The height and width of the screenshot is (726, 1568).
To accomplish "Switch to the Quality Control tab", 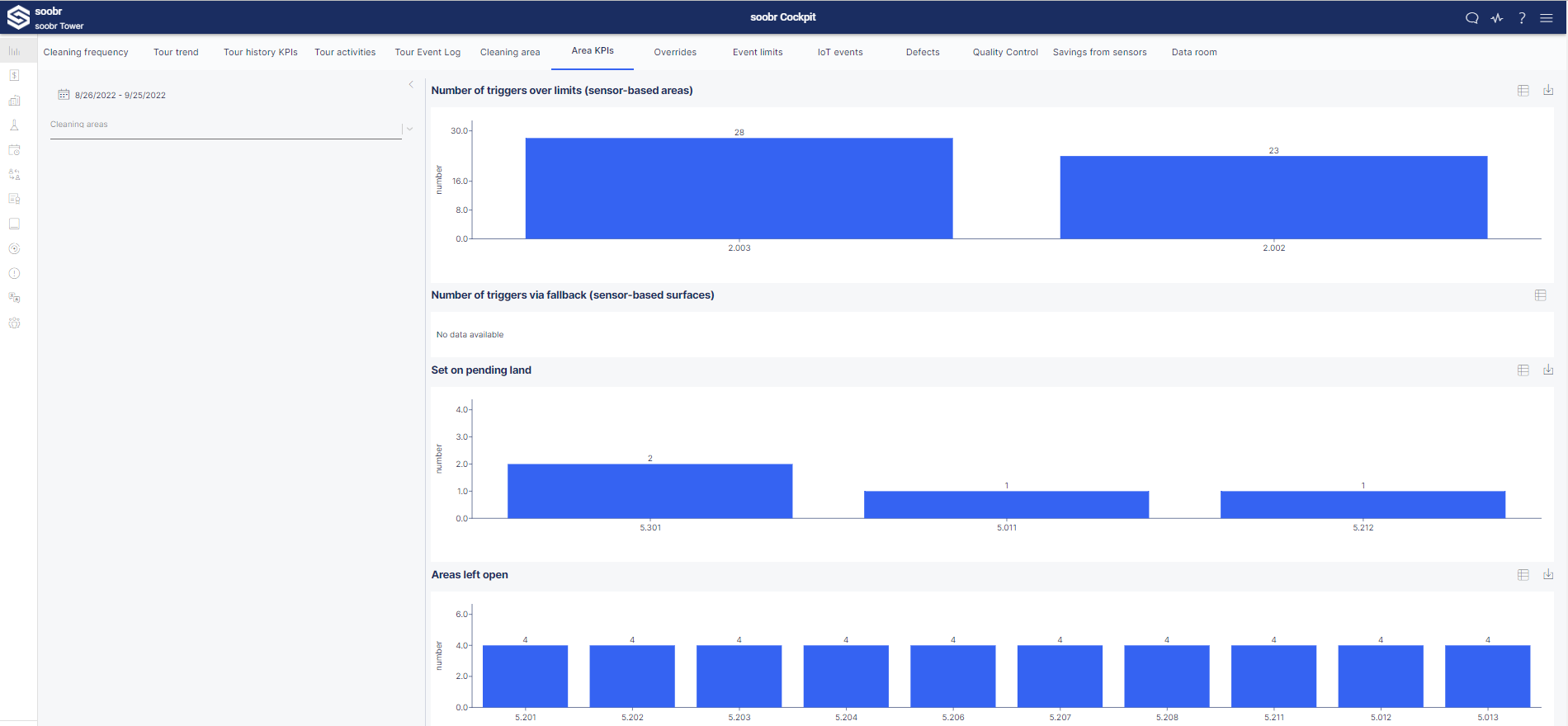I will (1005, 52).
